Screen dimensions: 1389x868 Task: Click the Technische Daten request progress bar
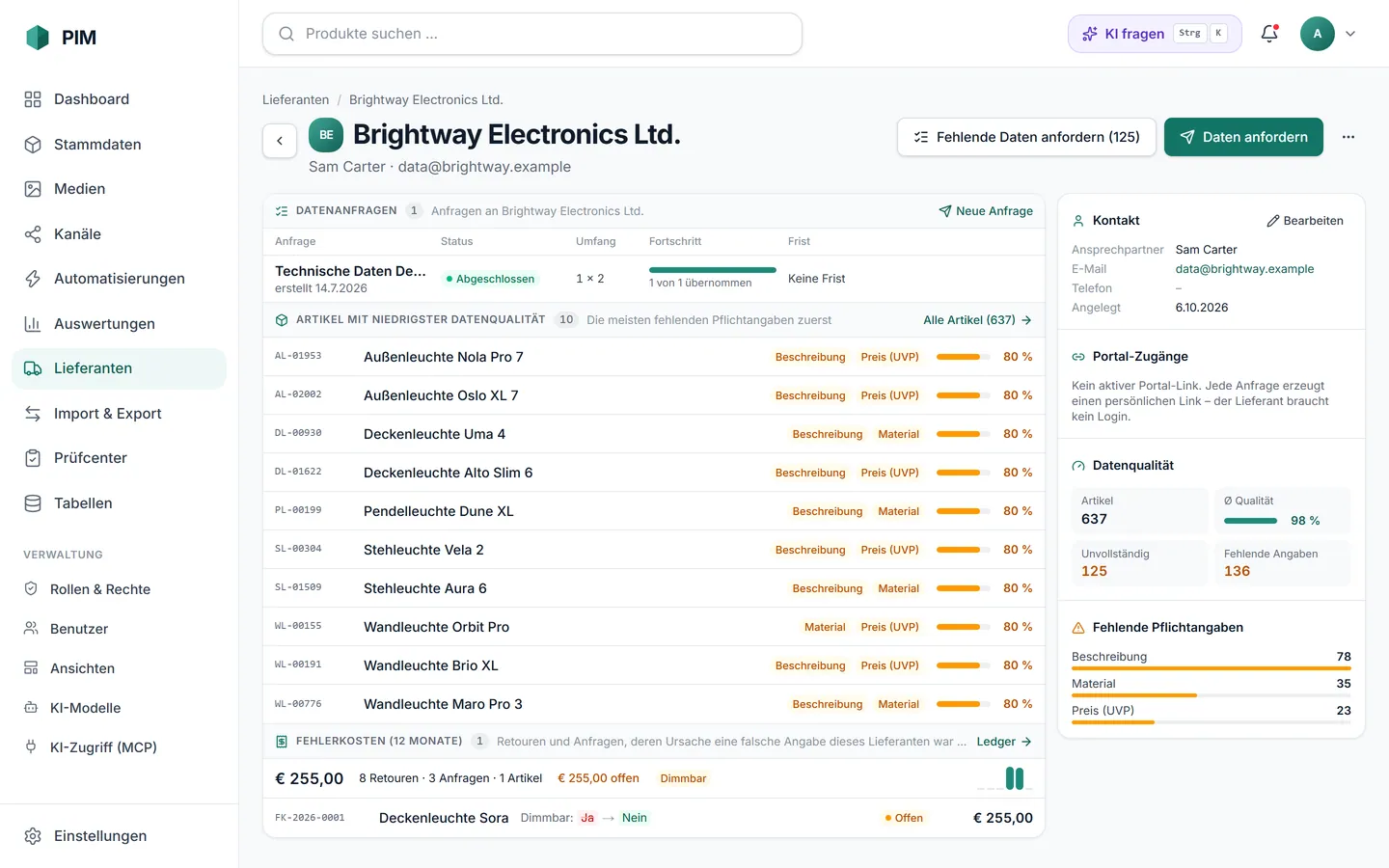click(x=713, y=270)
